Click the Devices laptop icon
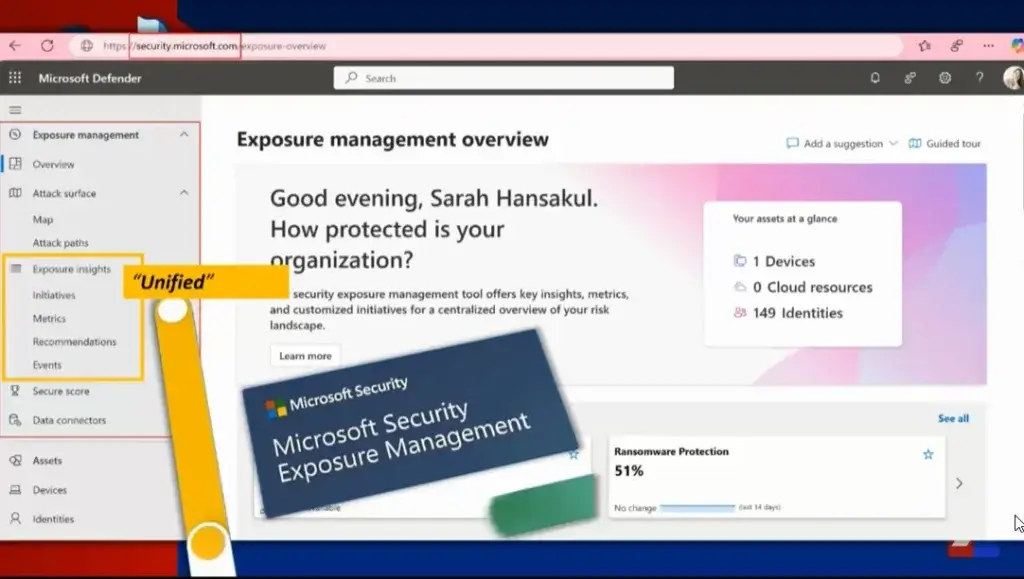Image resolution: width=1024 pixels, height=579 pixels. coord(15,490)
